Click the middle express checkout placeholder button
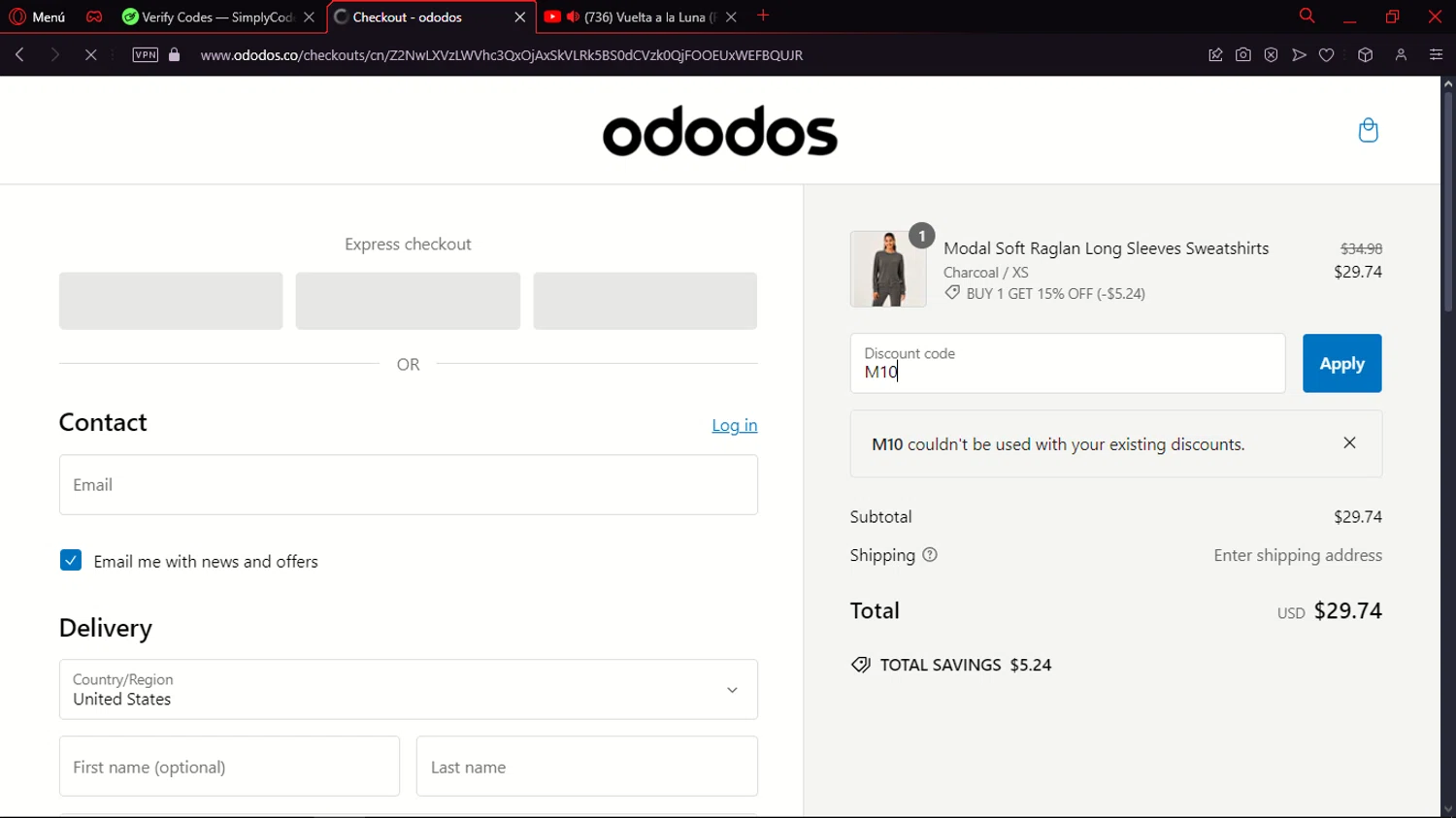Screen dimensions: 1456x818 point(408,301)
